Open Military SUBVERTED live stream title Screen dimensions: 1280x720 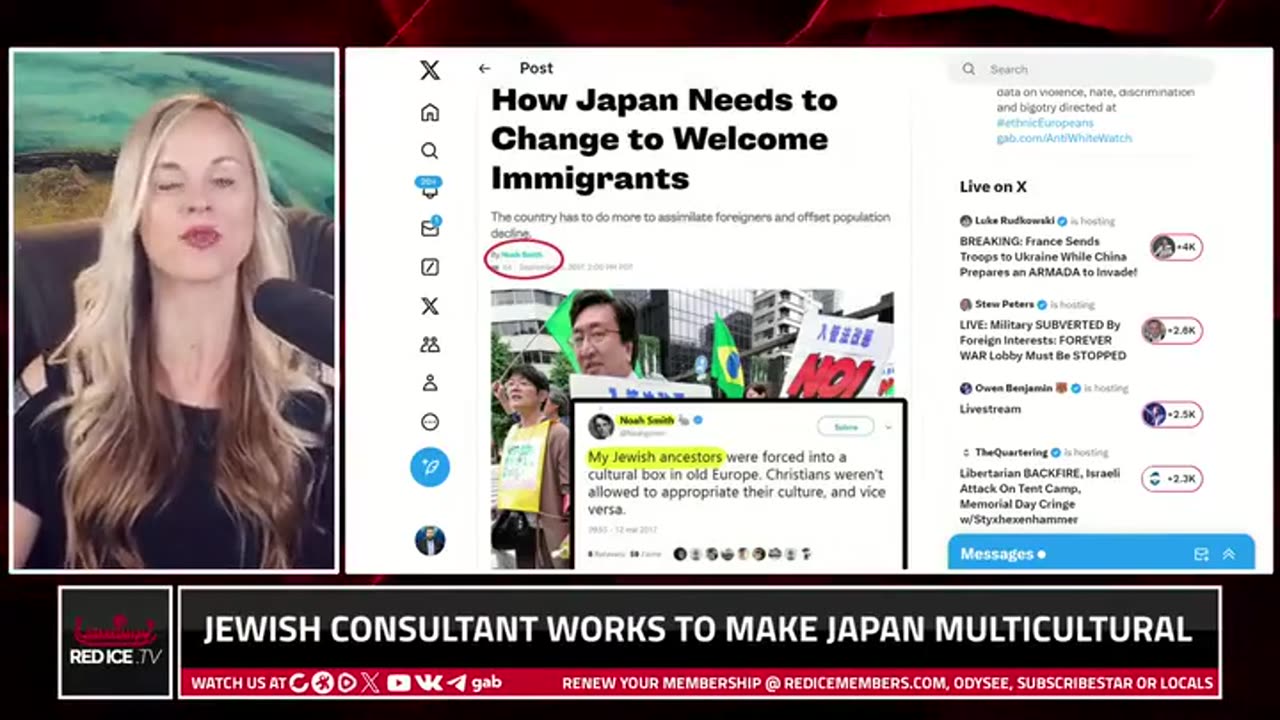1043,340
